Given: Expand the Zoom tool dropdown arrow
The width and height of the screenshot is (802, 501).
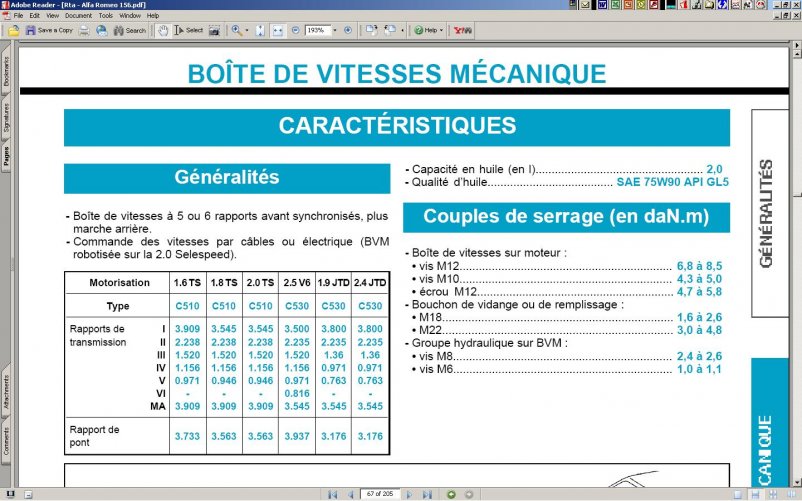Looking at the screenshot, I should [x=247, y=30].
